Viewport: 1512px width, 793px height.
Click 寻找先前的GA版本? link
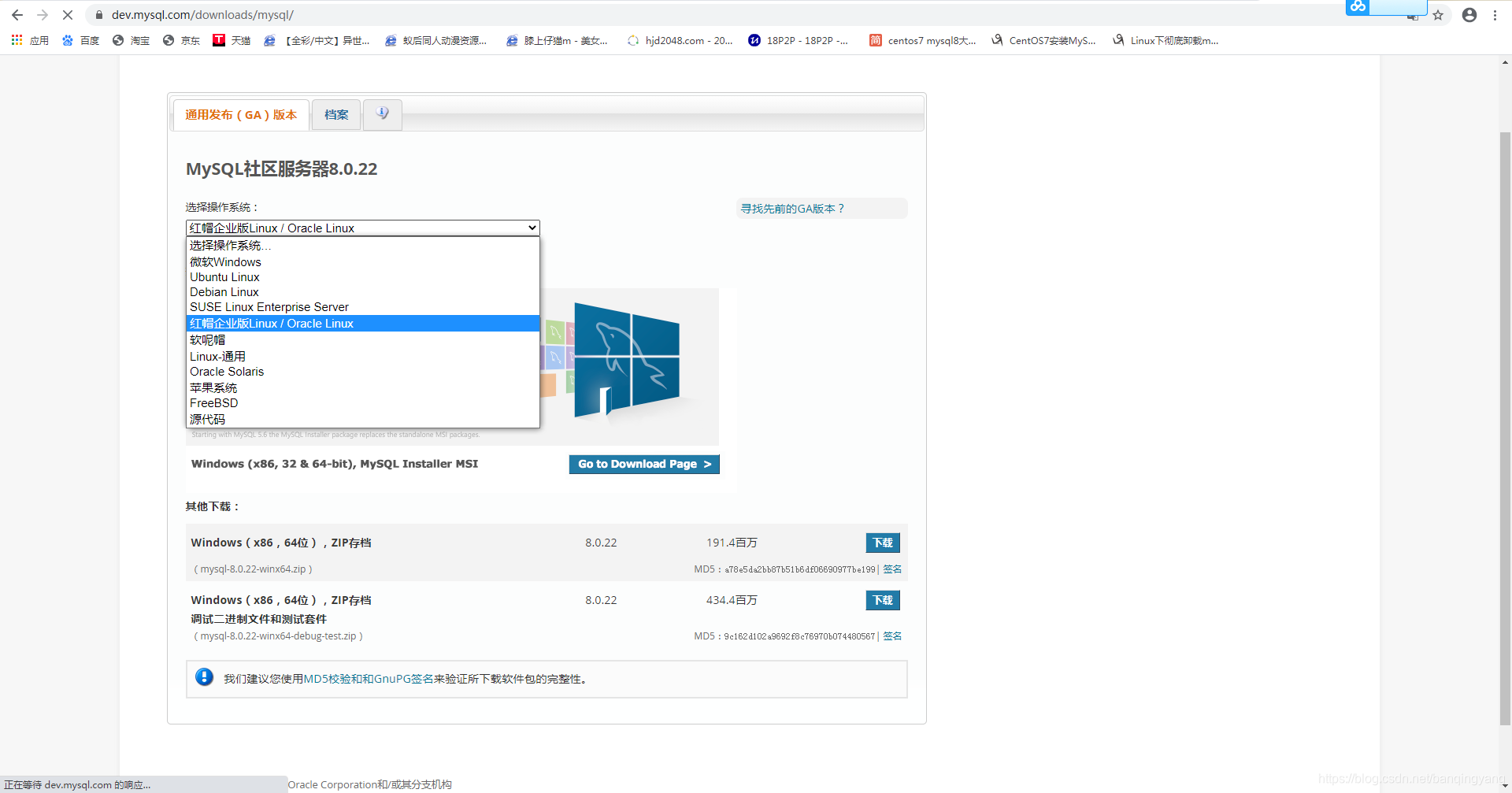[x=792, y=209]
